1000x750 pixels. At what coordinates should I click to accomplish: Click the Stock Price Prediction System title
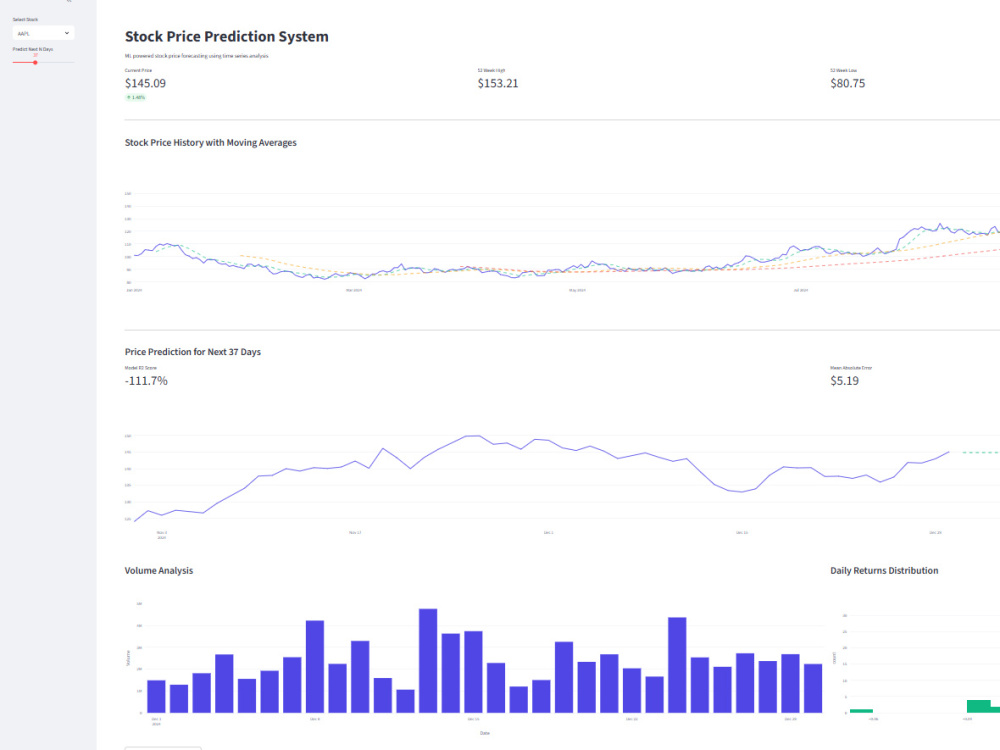pos(226,37)
